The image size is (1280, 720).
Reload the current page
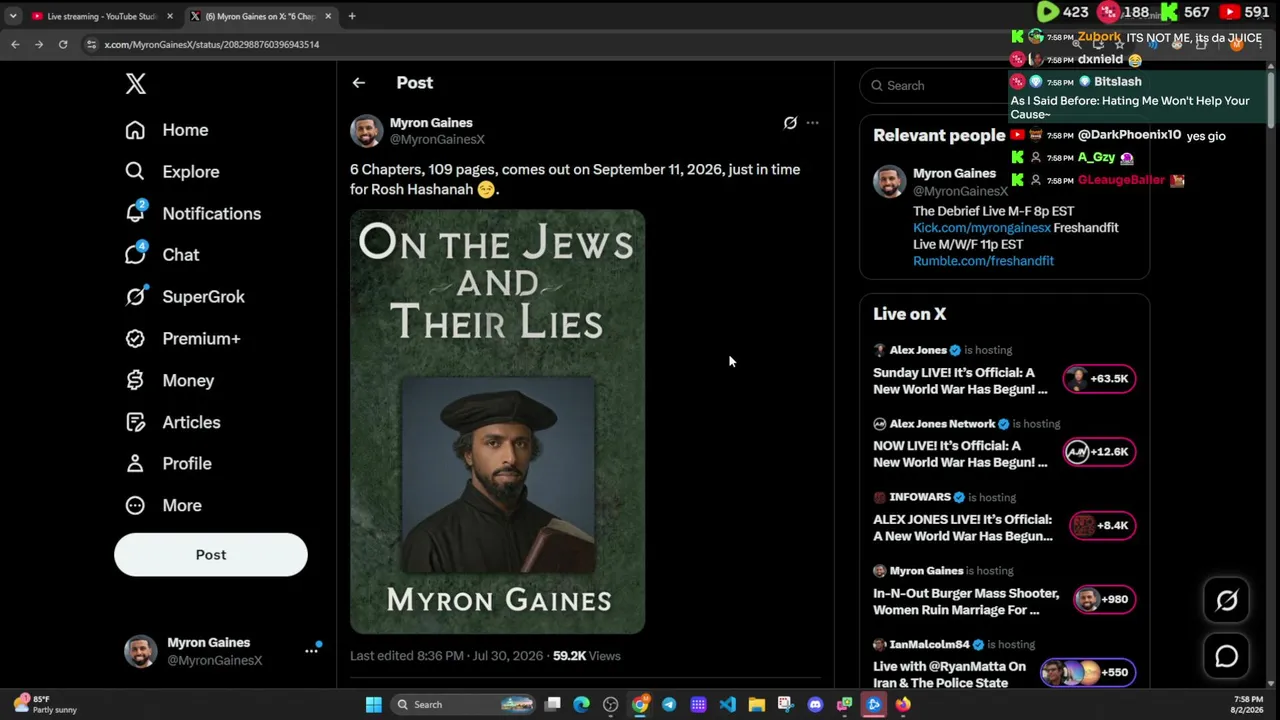[63, 44]
